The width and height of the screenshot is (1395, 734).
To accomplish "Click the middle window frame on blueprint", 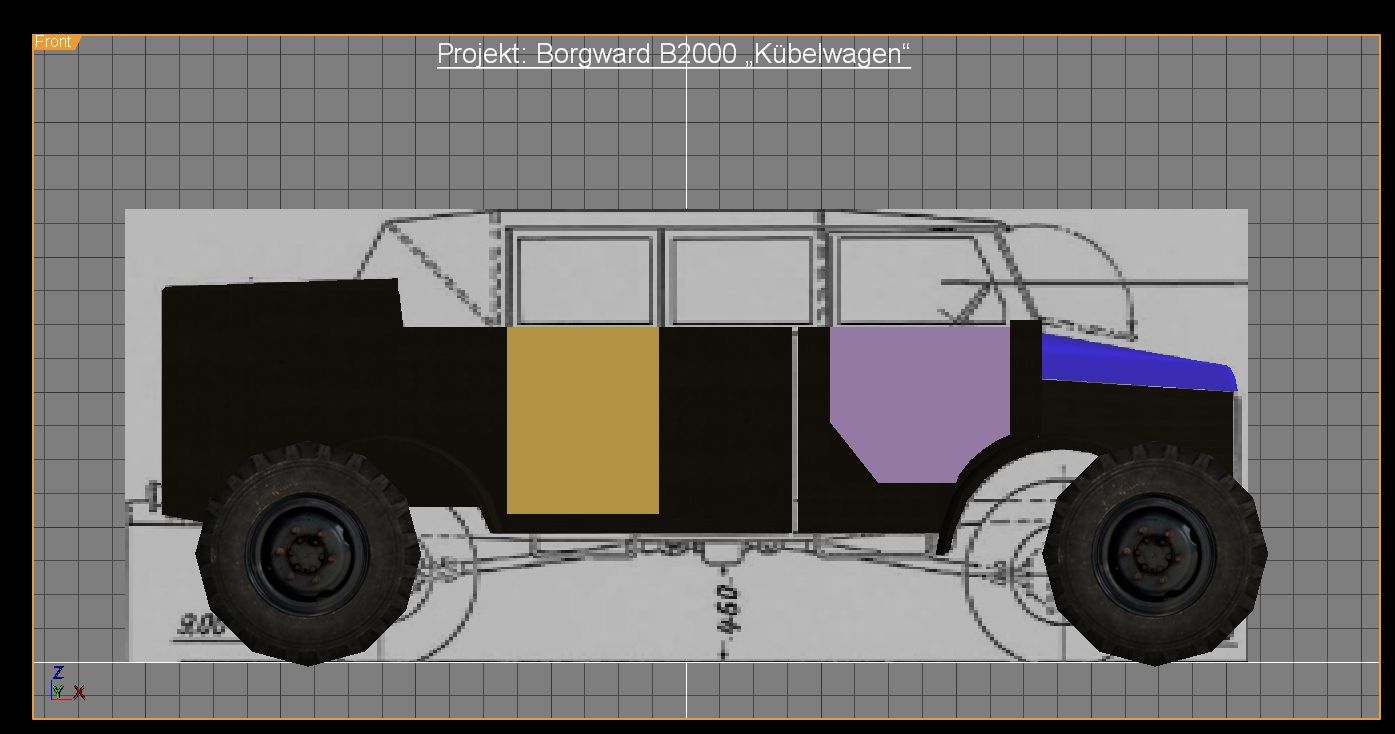I will (x=742, y=280).
